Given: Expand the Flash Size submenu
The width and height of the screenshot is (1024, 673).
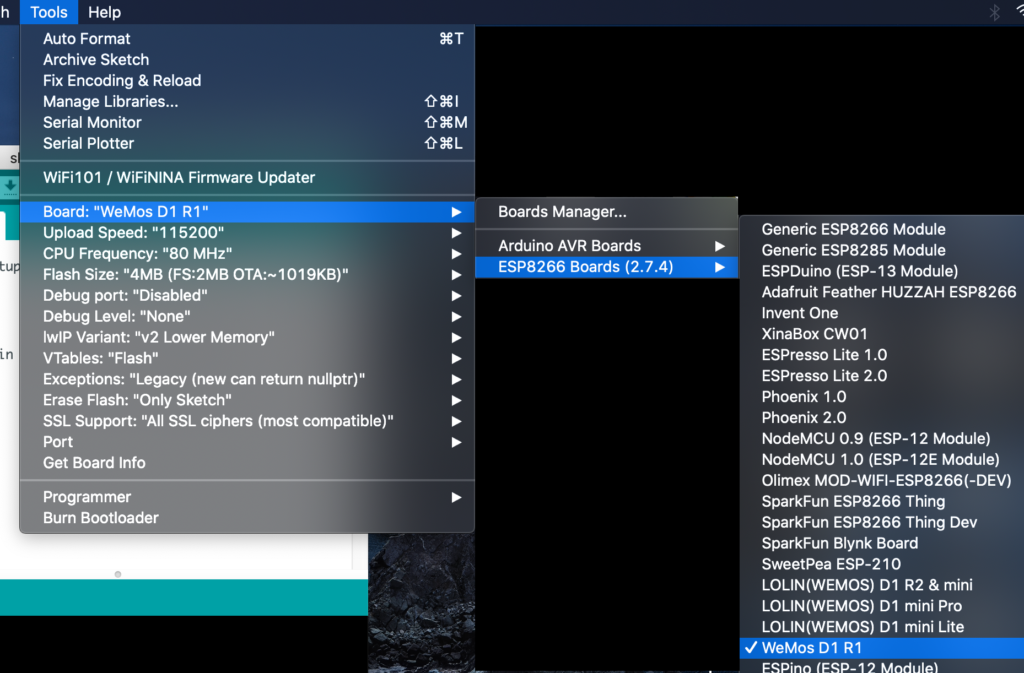Looking at the screenshot, I should pyautogui.click(x=248, y=274).
